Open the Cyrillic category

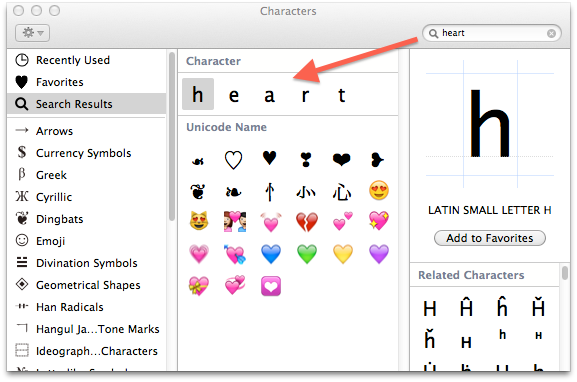click(87, 197)
